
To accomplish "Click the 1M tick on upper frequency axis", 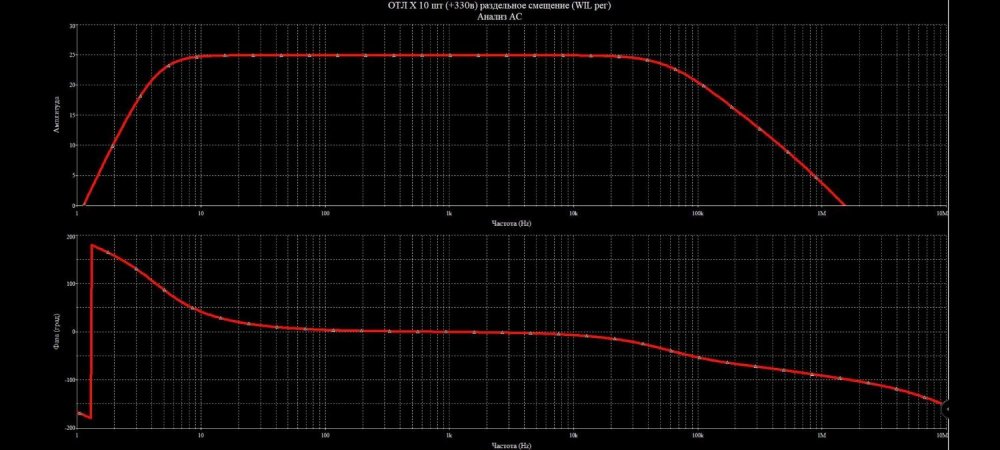I will 821,213.
